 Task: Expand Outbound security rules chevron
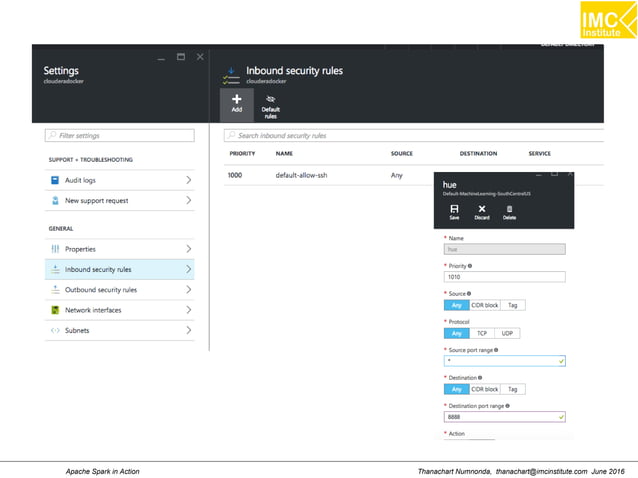click(x=188, y=290)
